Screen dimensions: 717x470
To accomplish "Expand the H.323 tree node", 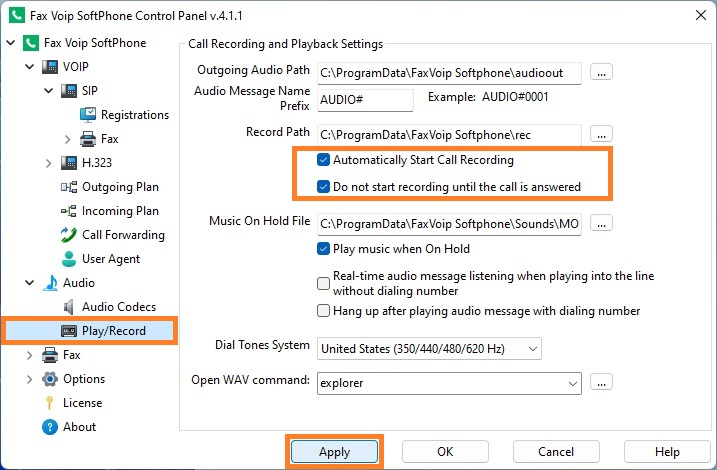I will [x=48, y=163].
